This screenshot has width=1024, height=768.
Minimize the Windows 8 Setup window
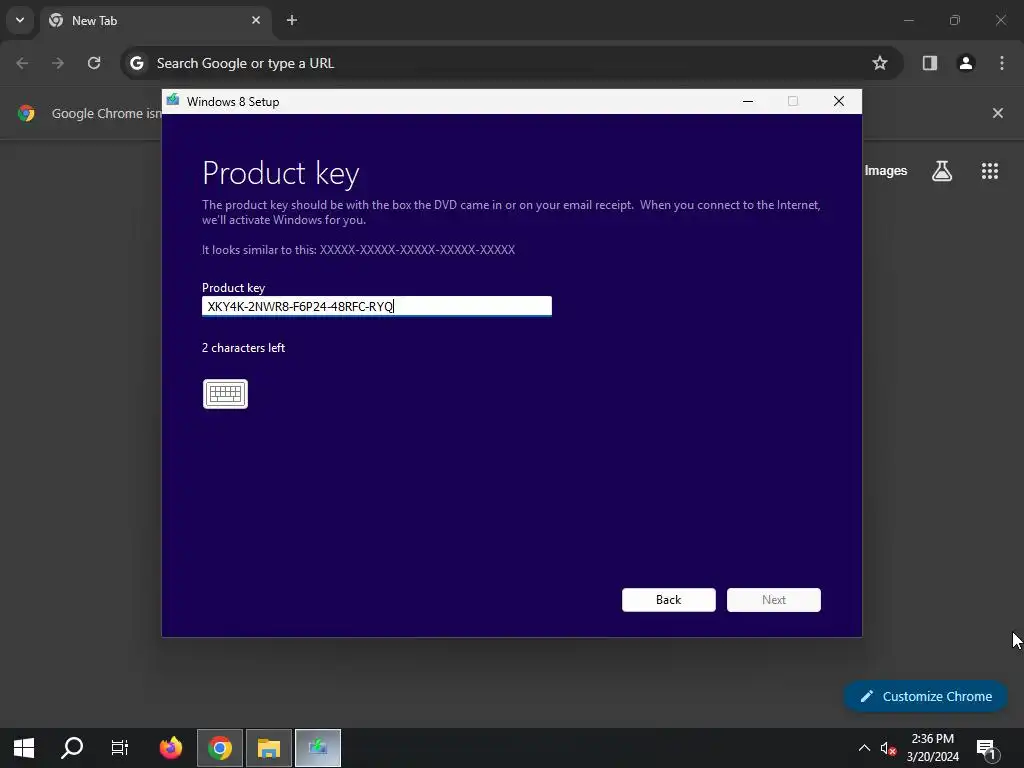pos(748,101)
